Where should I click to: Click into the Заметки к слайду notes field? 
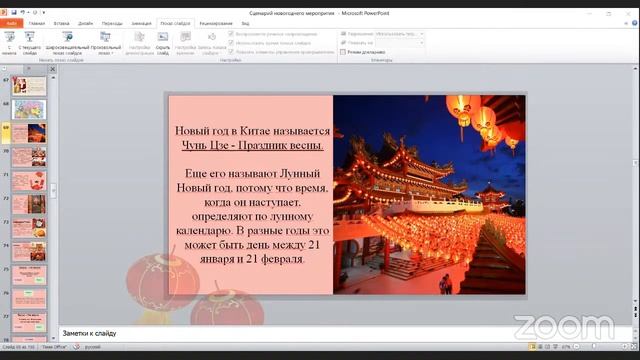point(345,333)
